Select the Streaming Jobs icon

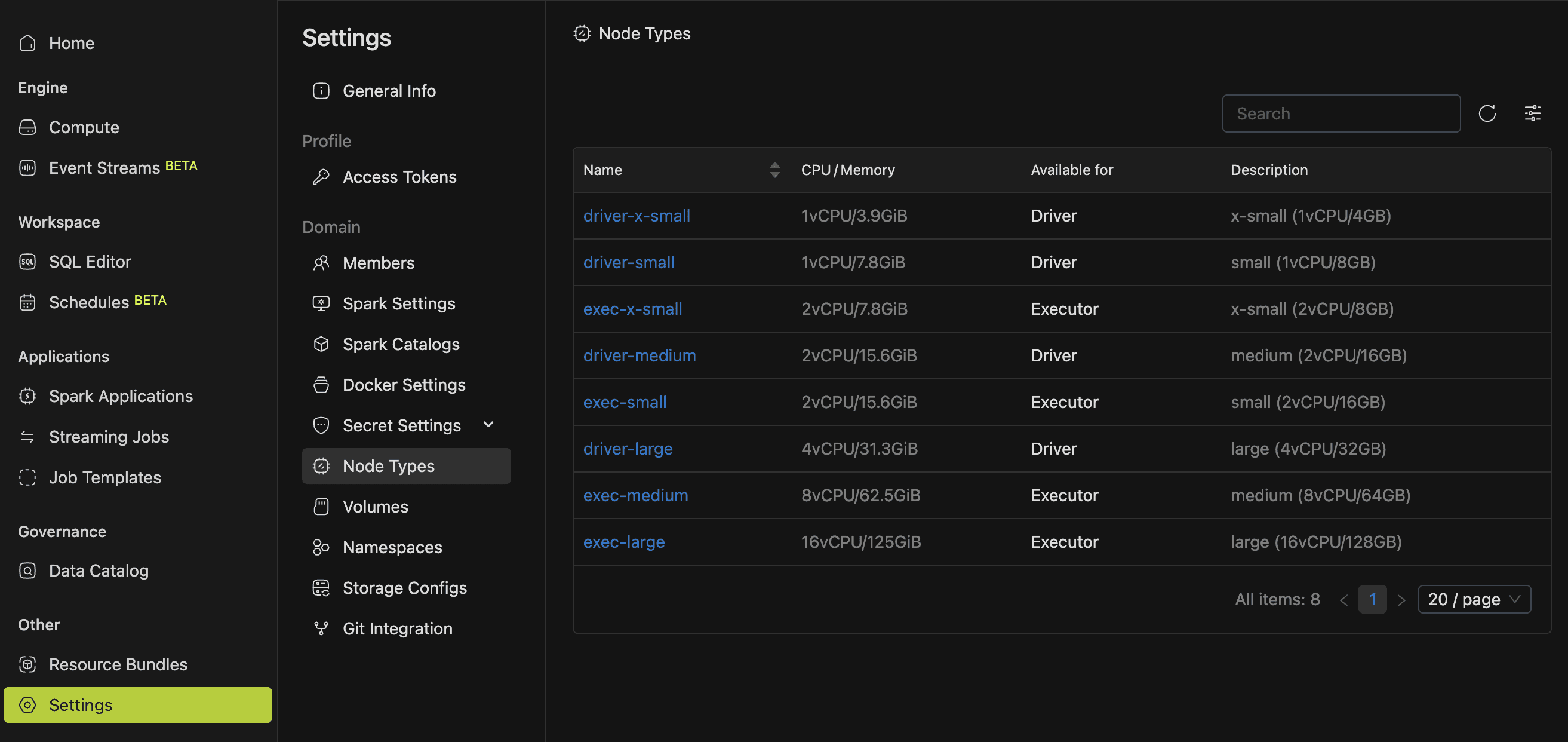point(27,436)
